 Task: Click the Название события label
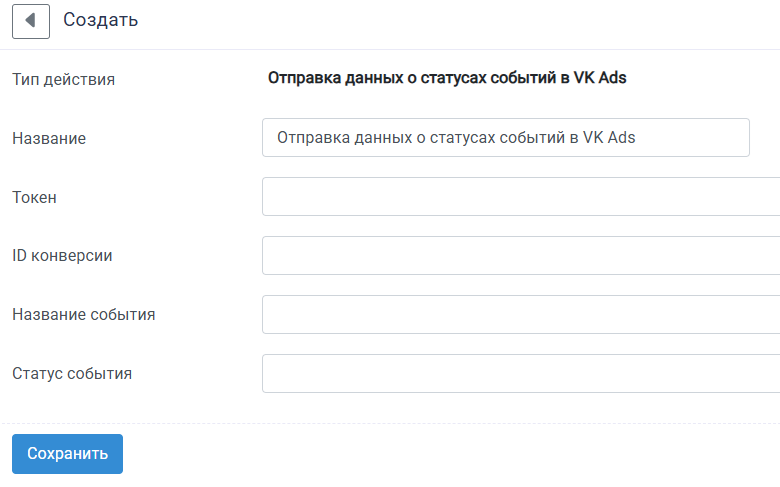click(84, 314)
